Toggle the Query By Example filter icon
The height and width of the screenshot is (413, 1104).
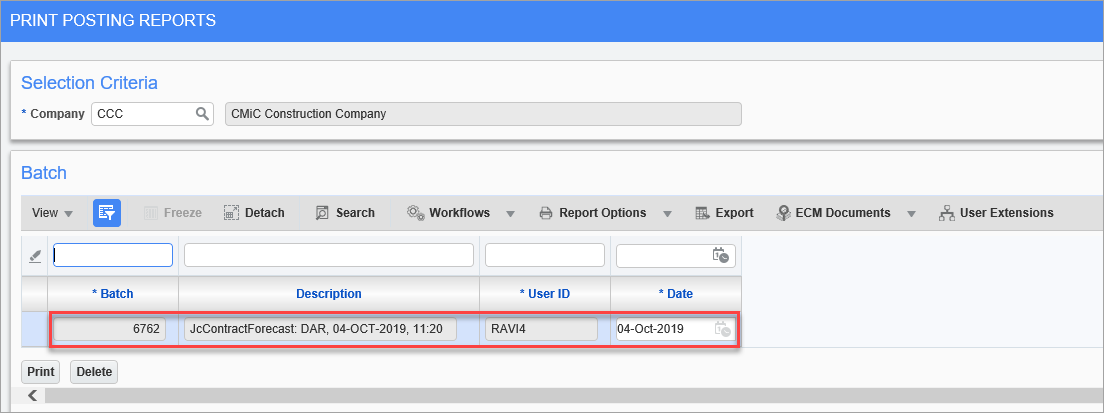(x=107, y=212)
